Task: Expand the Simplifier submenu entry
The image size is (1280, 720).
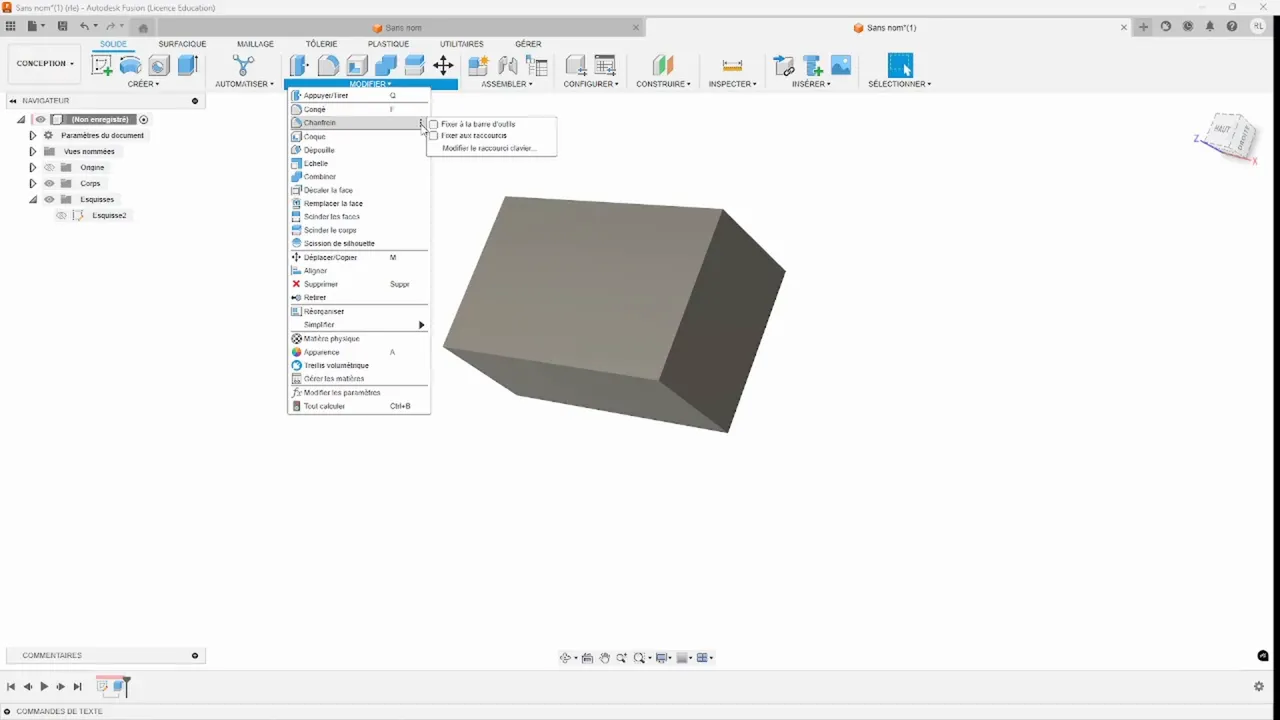Action: coord(359,325)
